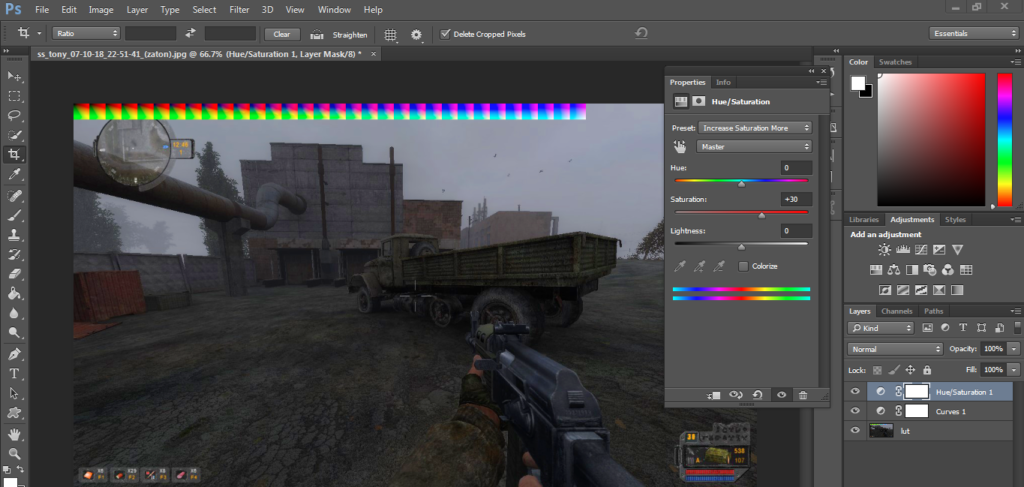Click the reset adjustment defaults icon

pos(758,395)
